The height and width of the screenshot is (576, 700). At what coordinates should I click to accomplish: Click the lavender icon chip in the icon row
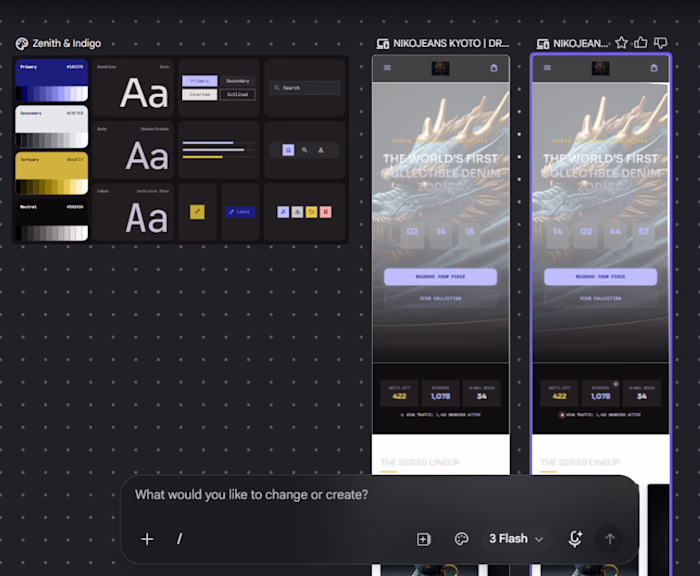coord(283,212)
